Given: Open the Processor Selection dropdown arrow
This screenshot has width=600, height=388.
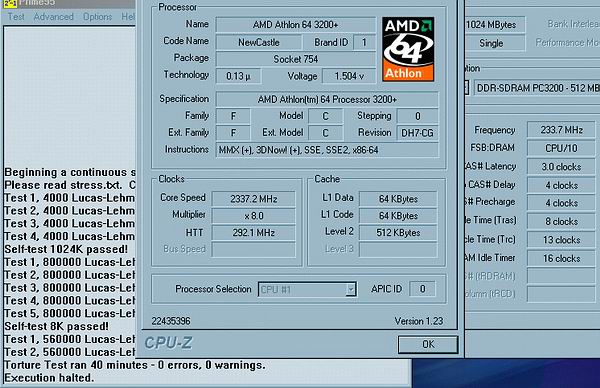Looking at the screenshot, I should 351,289.
